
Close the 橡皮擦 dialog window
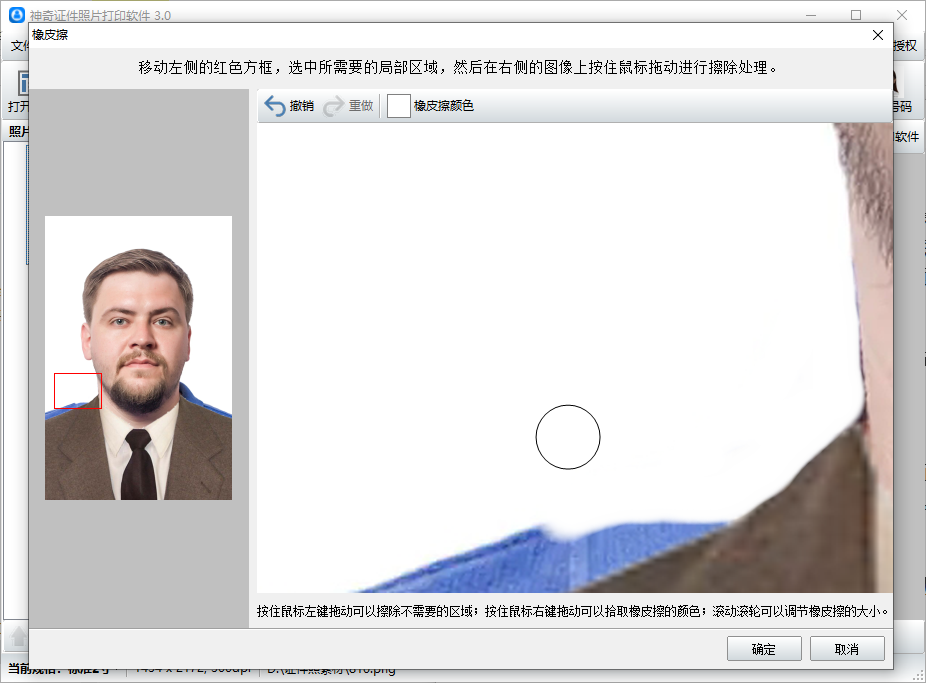point(878,35)
